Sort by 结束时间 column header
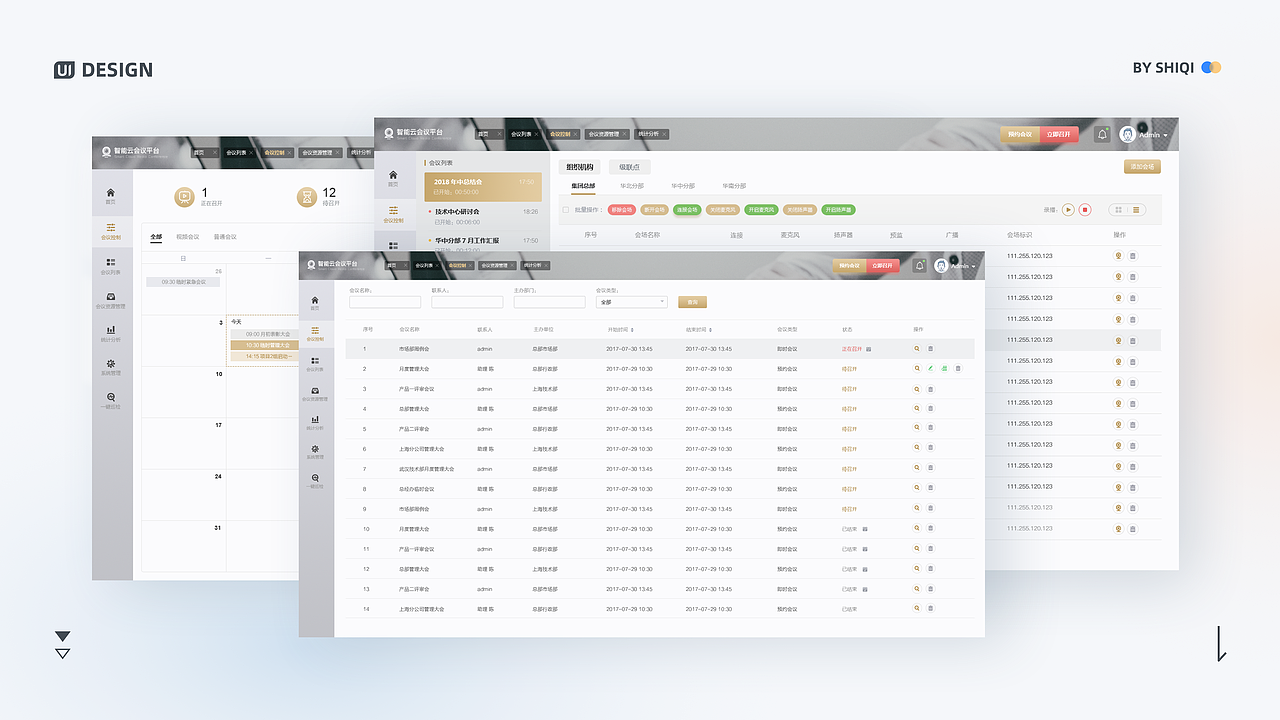Screen dimensions: 1280x720 (x=699, y=329)
